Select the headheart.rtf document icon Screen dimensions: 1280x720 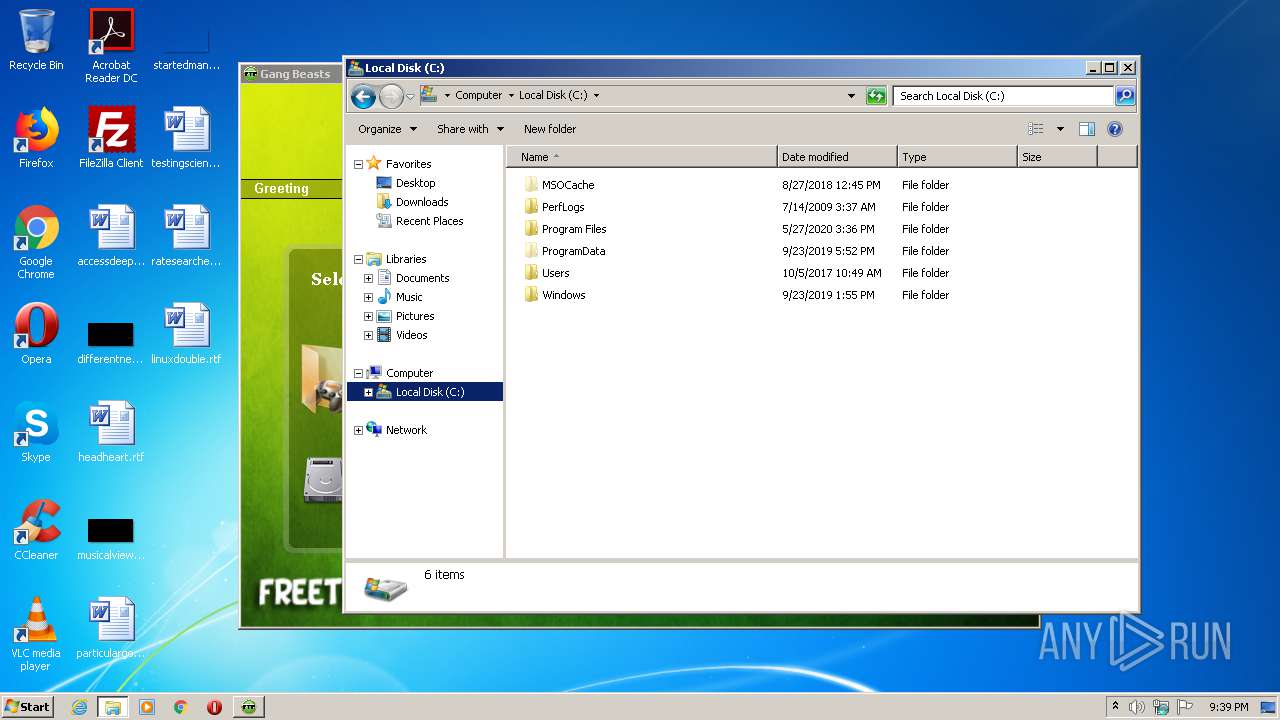[x=111, y=432]
